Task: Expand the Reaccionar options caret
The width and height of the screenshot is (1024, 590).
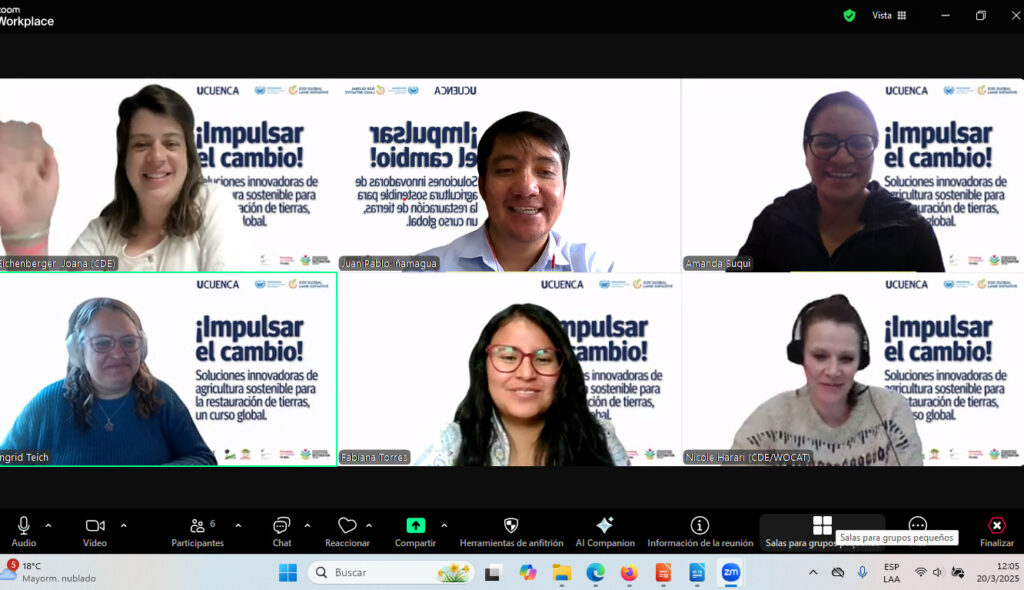Action: (x=369, y=525)
